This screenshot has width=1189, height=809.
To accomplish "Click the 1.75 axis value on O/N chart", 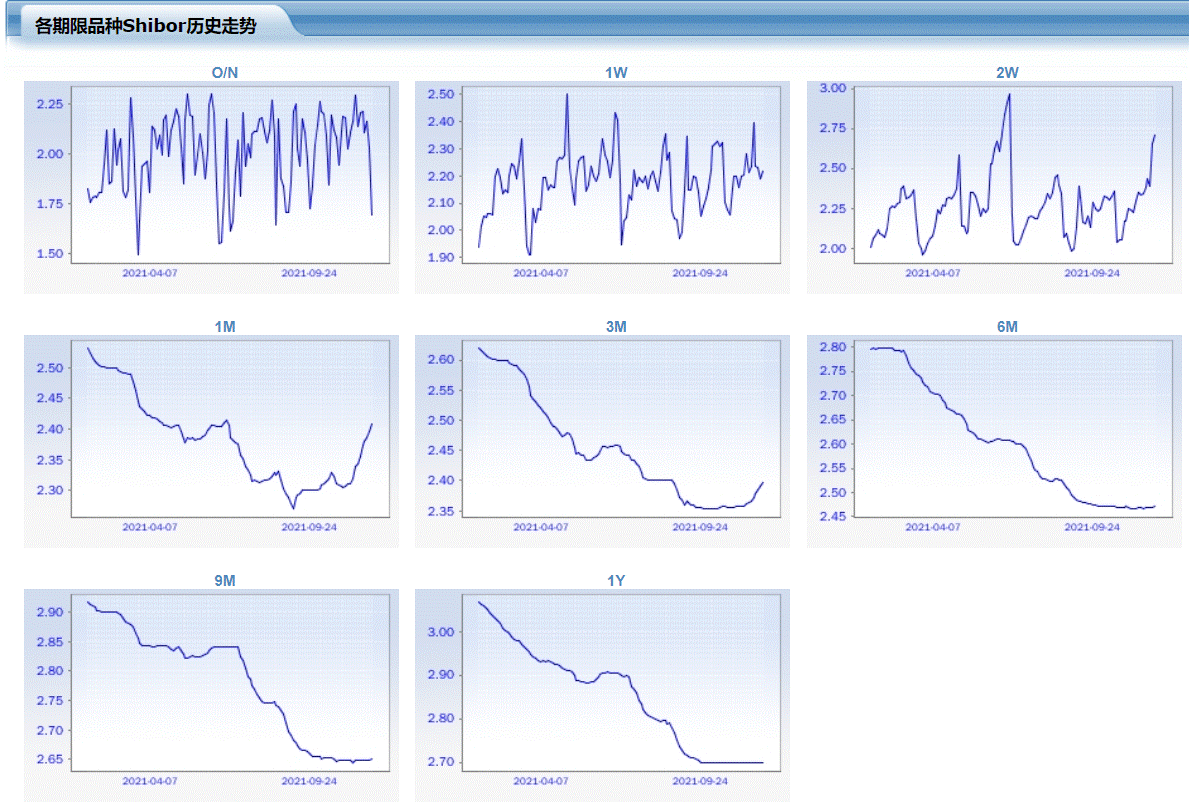I will point(50,203).
